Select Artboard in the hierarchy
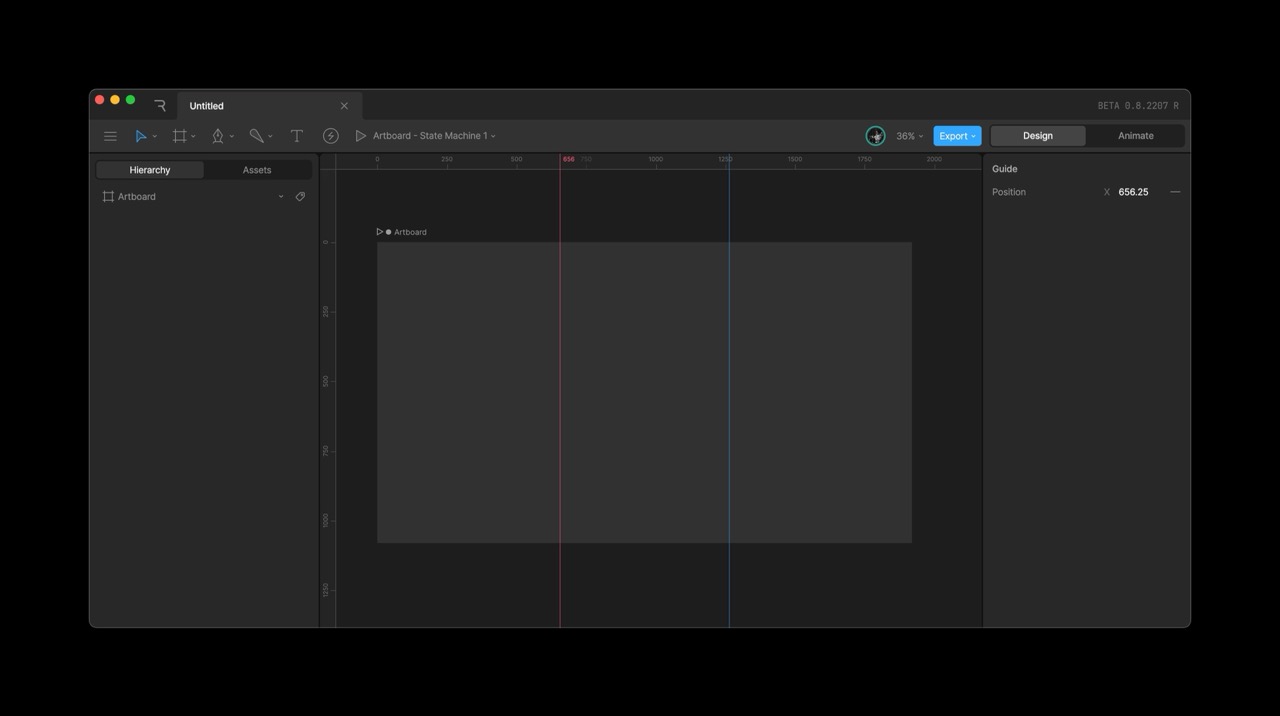The image size is (1280, 716). 137,197
